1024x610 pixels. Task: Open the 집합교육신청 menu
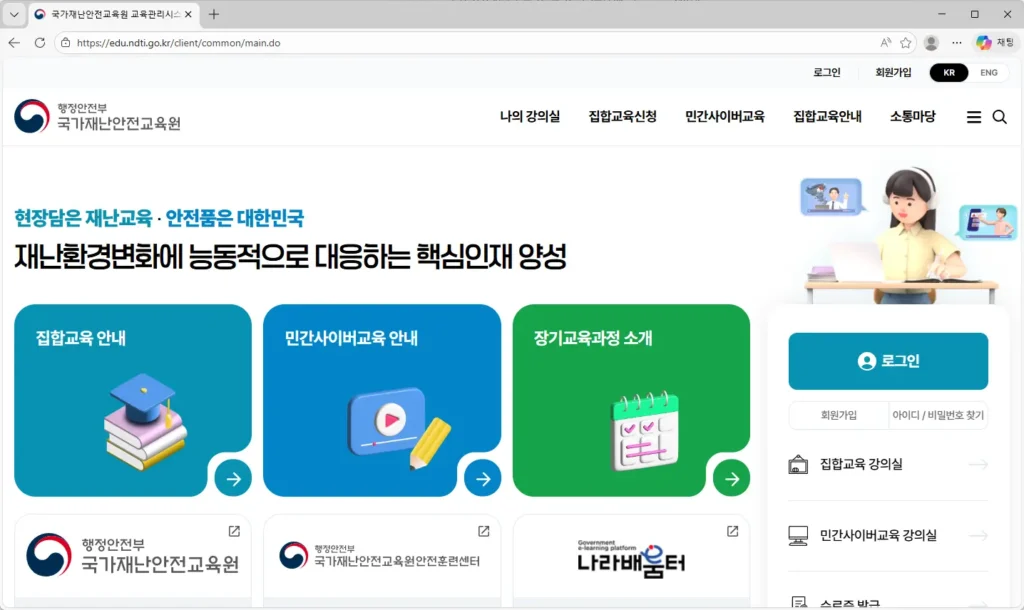coord(622,116)
